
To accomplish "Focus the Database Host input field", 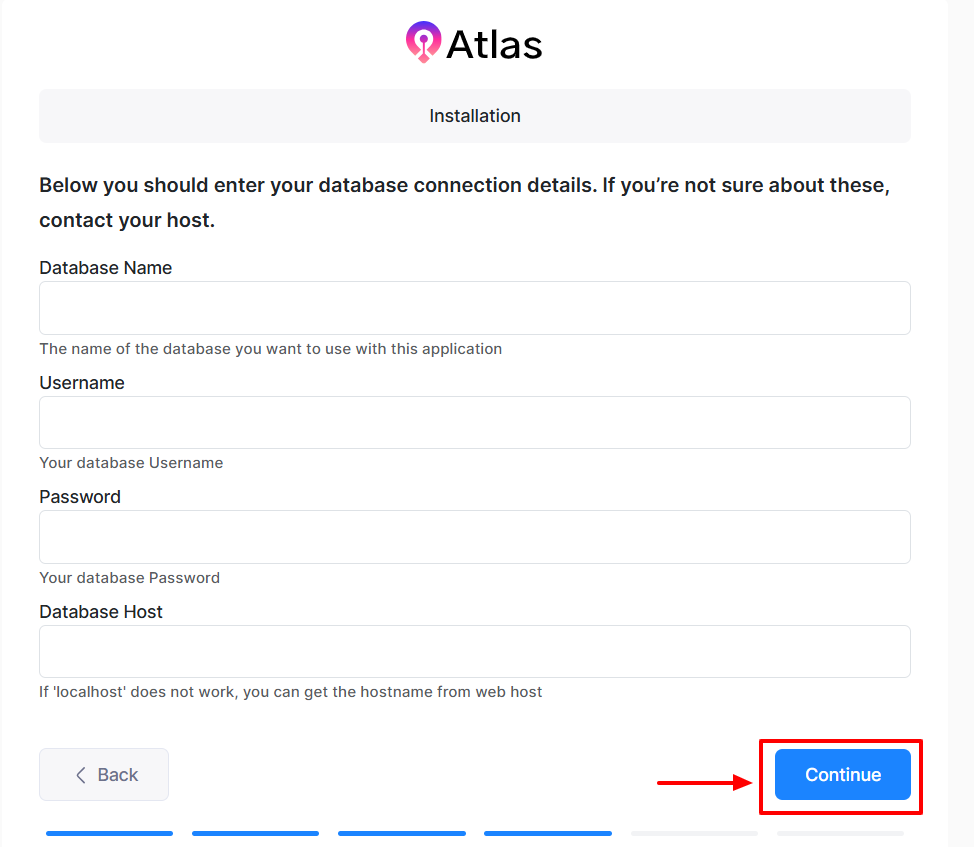I will [475, 651].
